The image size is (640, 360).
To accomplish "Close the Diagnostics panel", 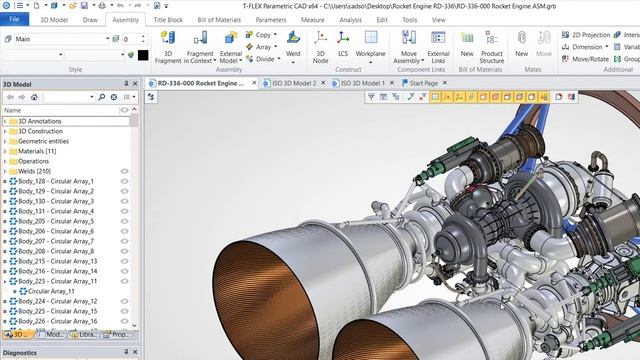I will [135, 352].
